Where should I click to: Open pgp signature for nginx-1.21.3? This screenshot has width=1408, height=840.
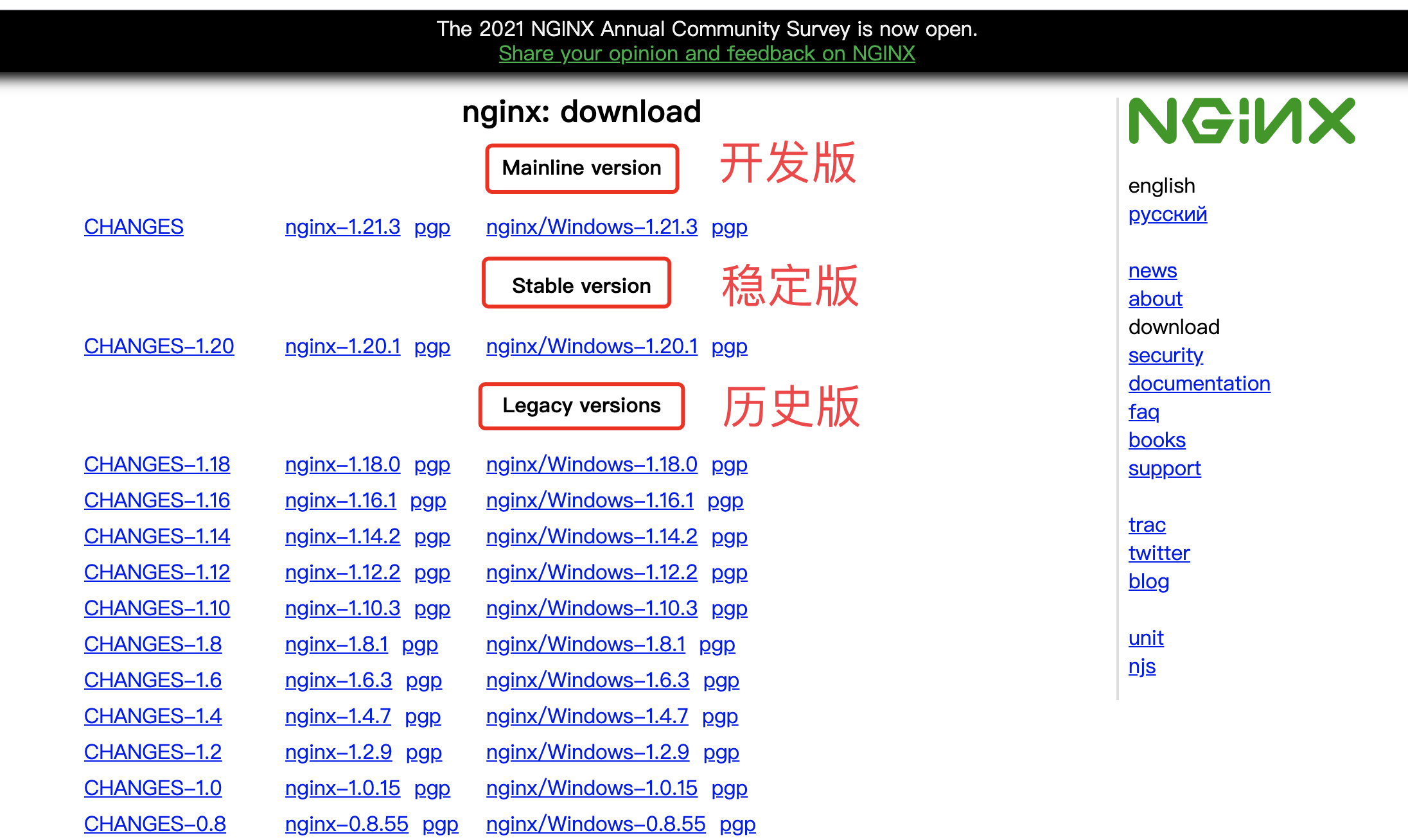pos(432,227)
